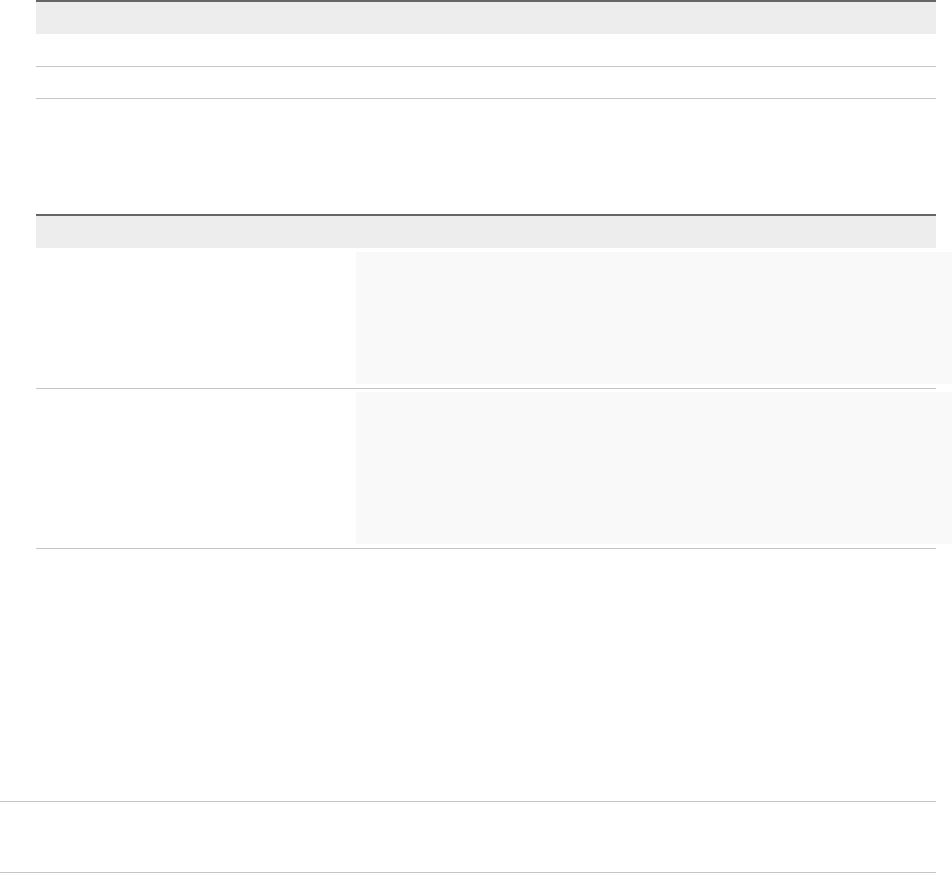This screenshot has width=952, height=873.
Task: Click the second table's gray header row
Action: click(486, 232)
